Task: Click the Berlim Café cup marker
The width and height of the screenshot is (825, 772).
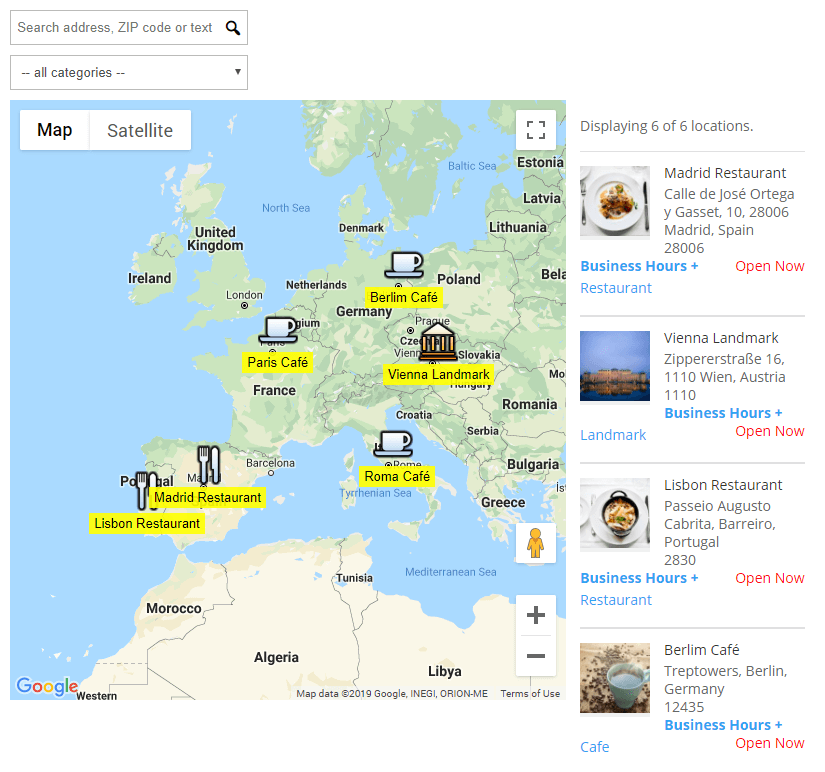Action: pyautogui.click(x=404, y=265)
